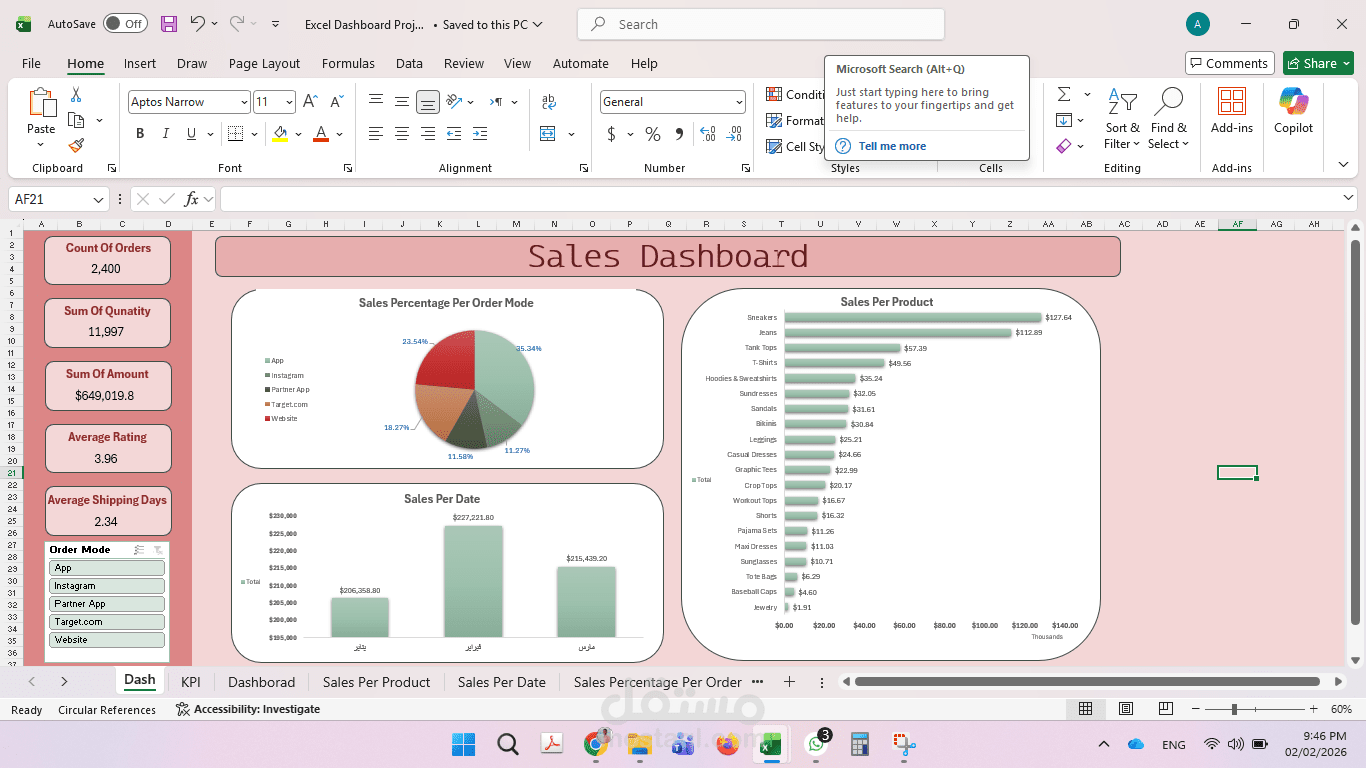Apply Bold formatting from the Font group
1366x768 pixels.
[139, 133]
